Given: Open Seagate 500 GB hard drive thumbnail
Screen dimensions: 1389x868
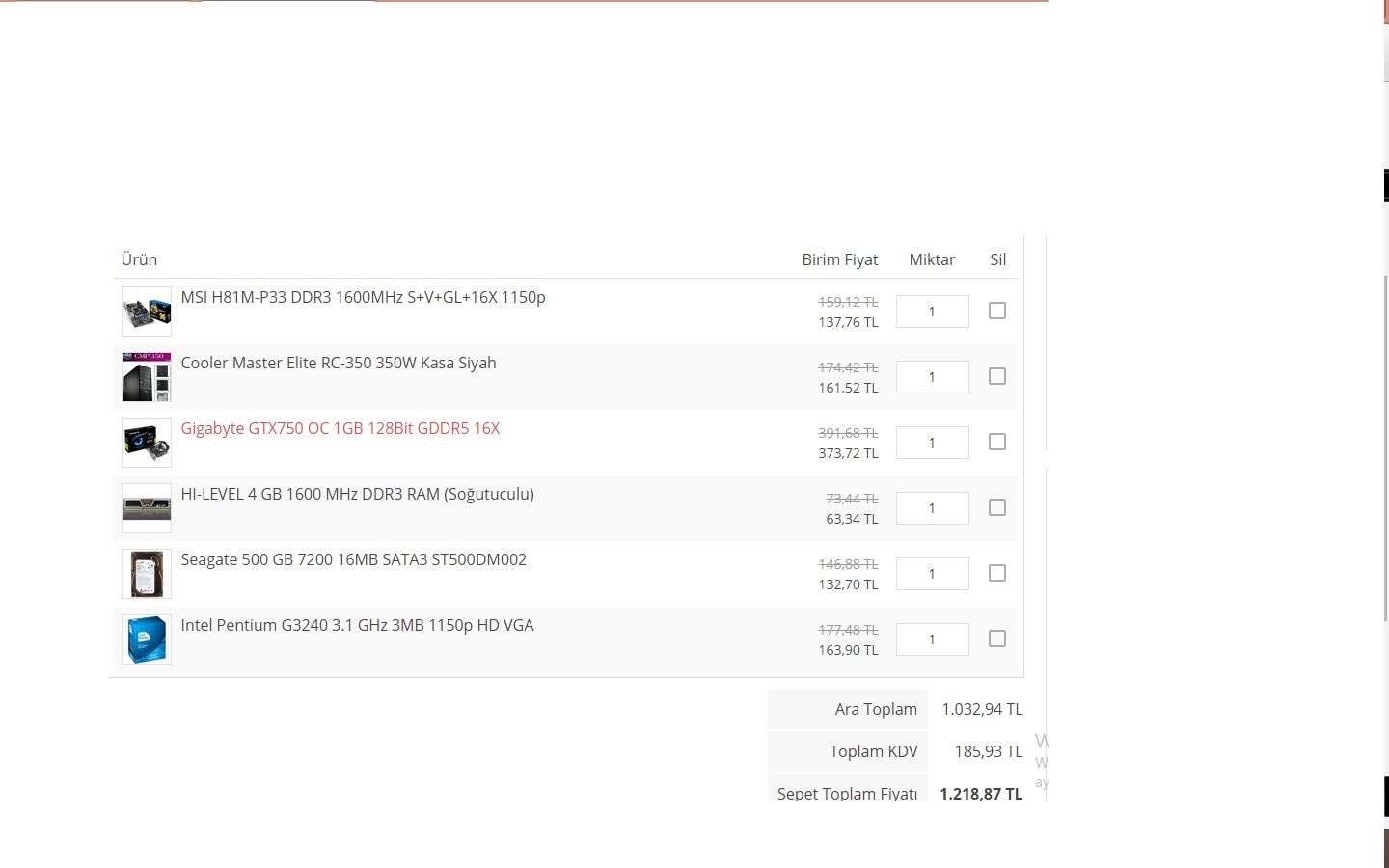Looking at the screenshot, I should tap(147, 574).
